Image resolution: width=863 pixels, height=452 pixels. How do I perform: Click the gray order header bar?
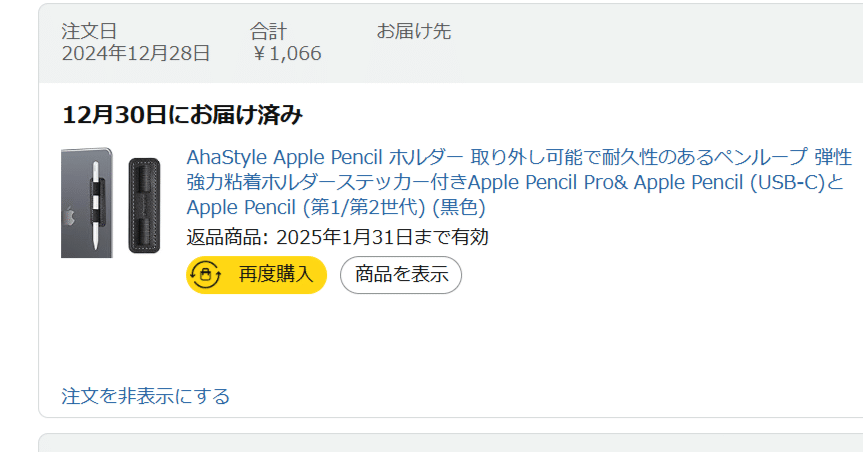tap(600, 43)
